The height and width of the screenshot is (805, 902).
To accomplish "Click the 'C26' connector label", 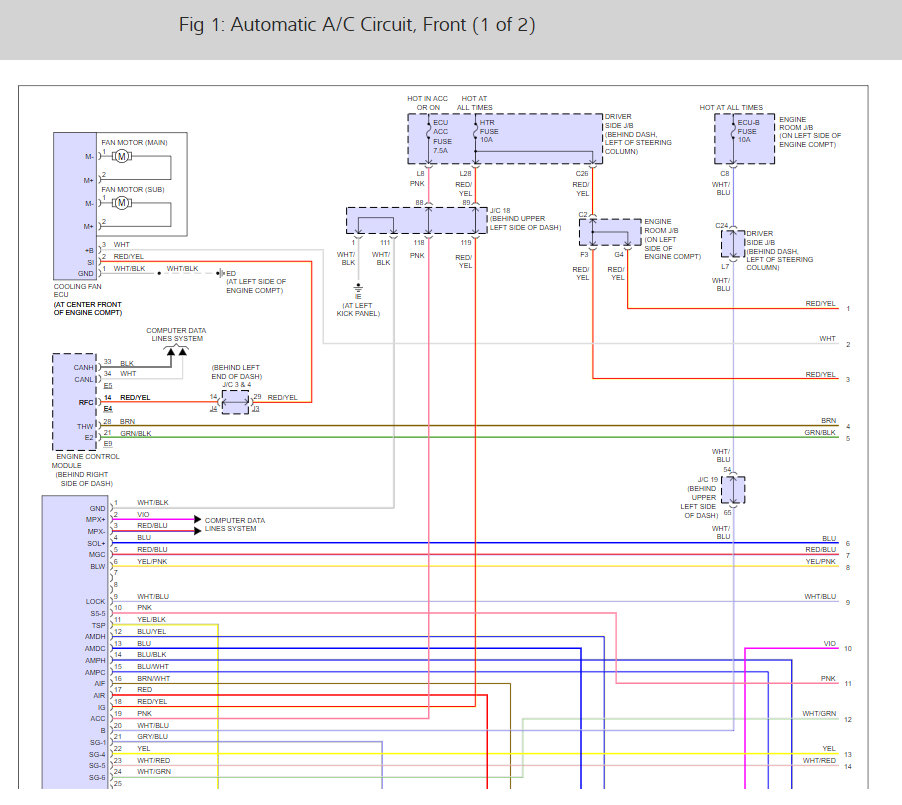I will coord(582,173).
